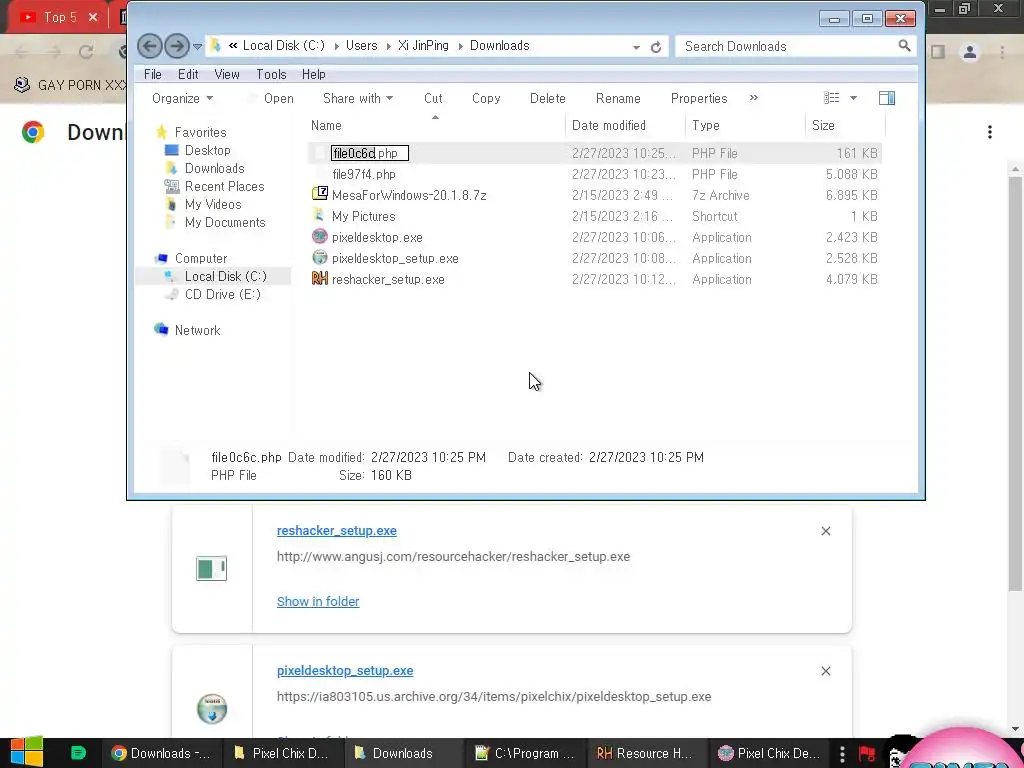Remove reshacker_setup.exe from Chrome's download list
Viewport: 1024px width, 768px height.
tap(825, 531)
